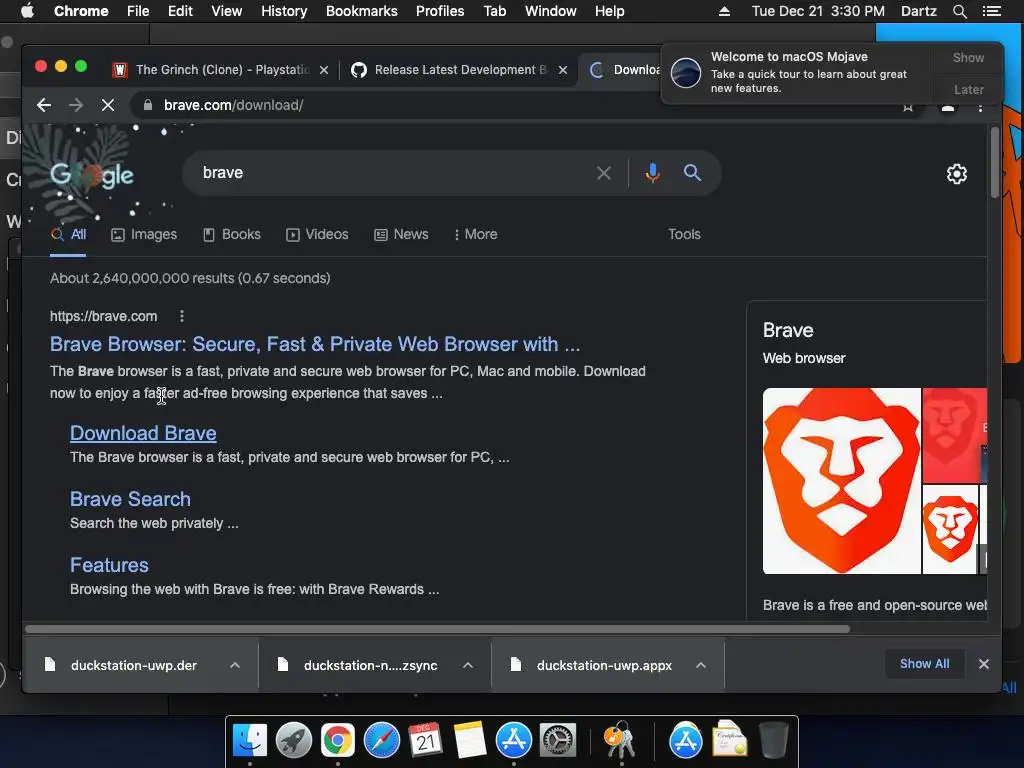Open Google quick settings gear
Image resolution: width=1024 pixels, height=768 pixels.
(x=957, y=174)
